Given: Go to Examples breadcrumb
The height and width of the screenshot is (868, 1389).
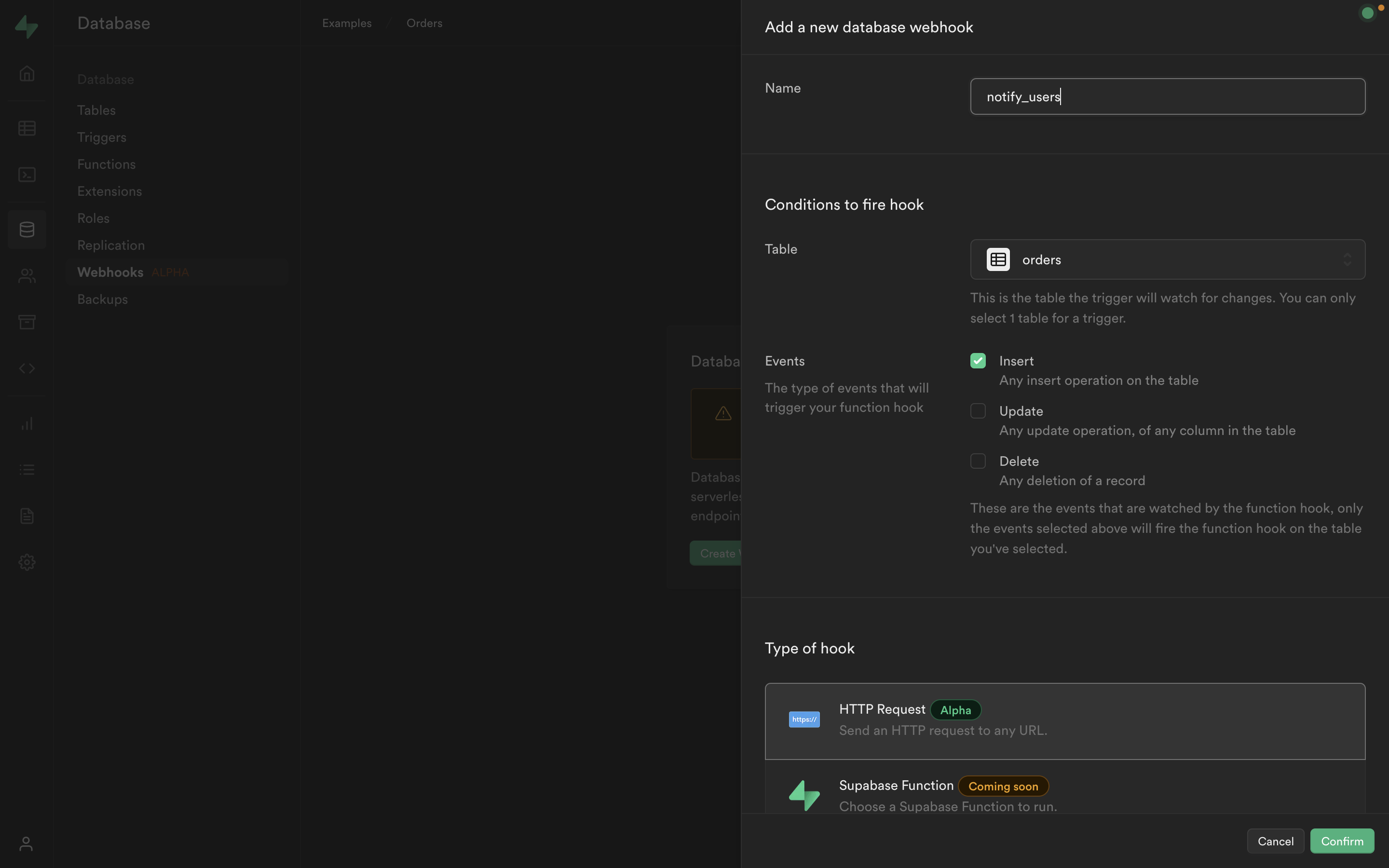Looking at the screenshot, I should pyautogui.click(x=347, y=23).
